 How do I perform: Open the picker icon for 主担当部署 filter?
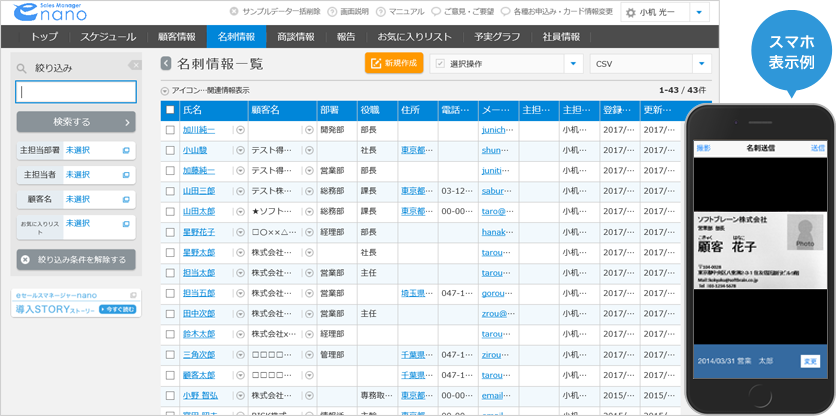[x=126, y=150]
